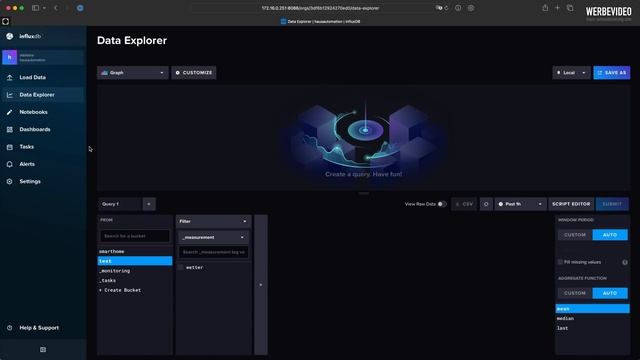Open the Dashboards page
Viewport: 640px width, 360px height.
(35, 129)
